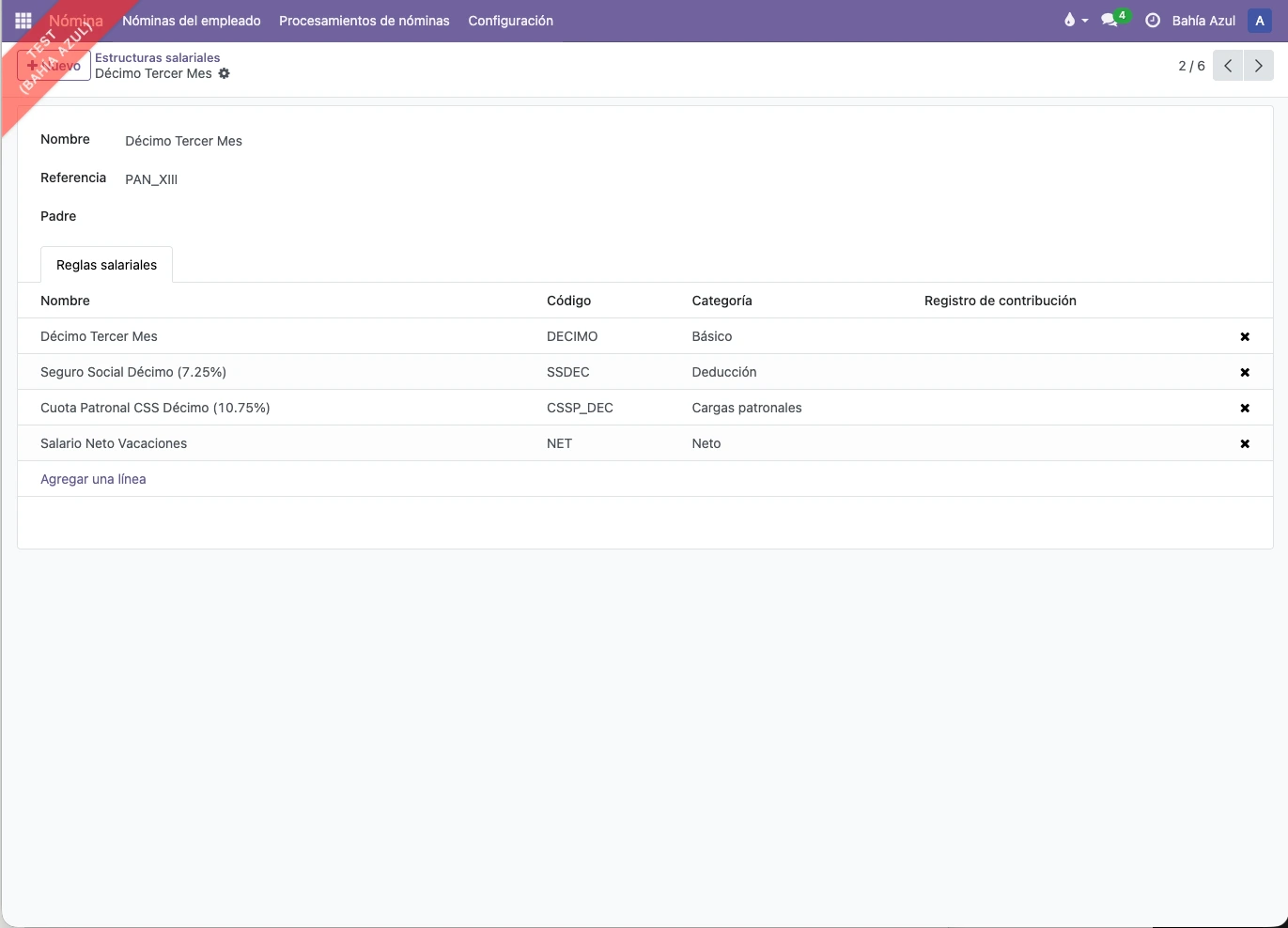The image size is (1288, 928).
Task: Open the Cuota Patronal CSS Décimo (10.75%) rule
Action: pyautogui.click(x=155, y=408)
